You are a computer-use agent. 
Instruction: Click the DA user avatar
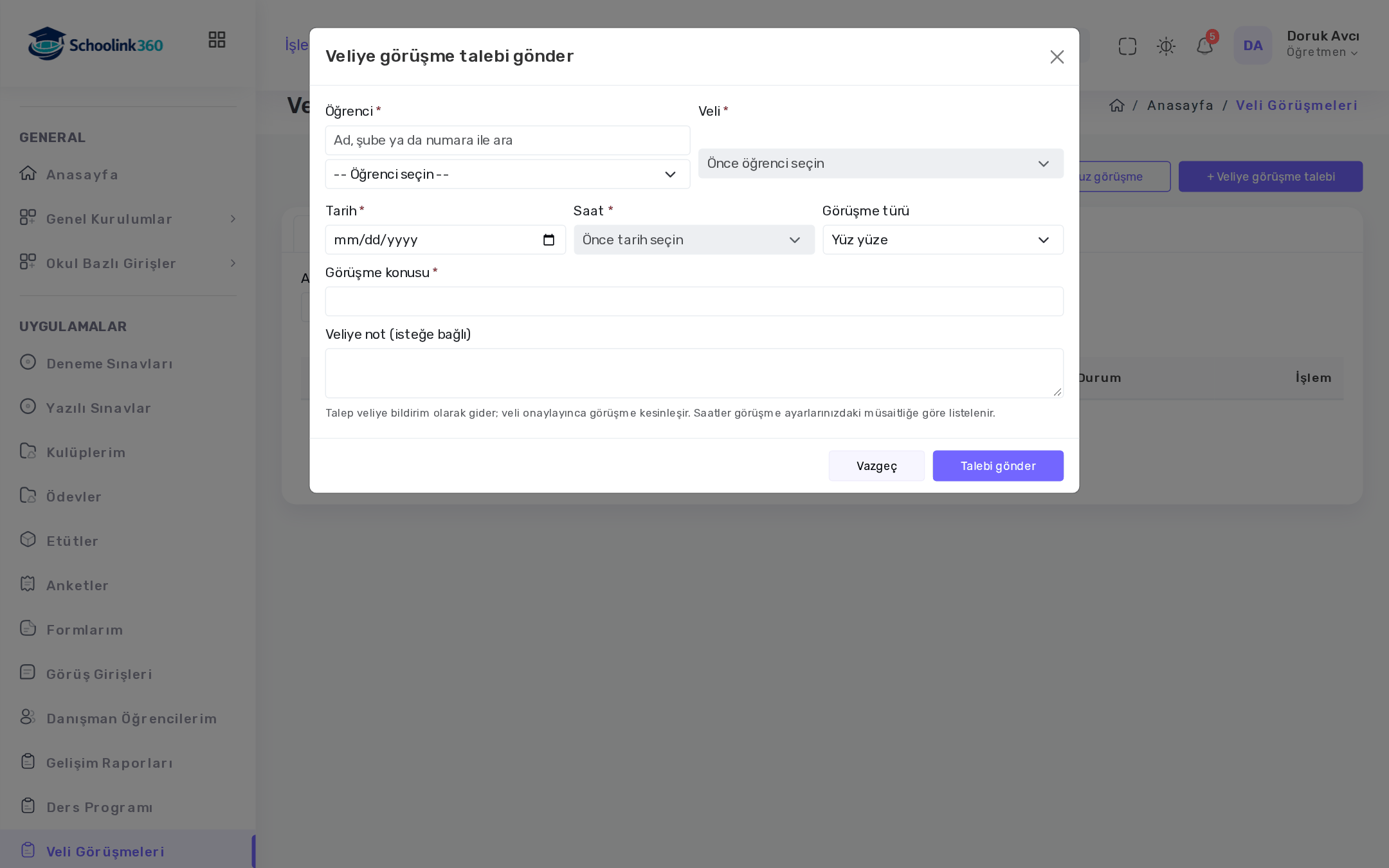(x=1253, y=46)
